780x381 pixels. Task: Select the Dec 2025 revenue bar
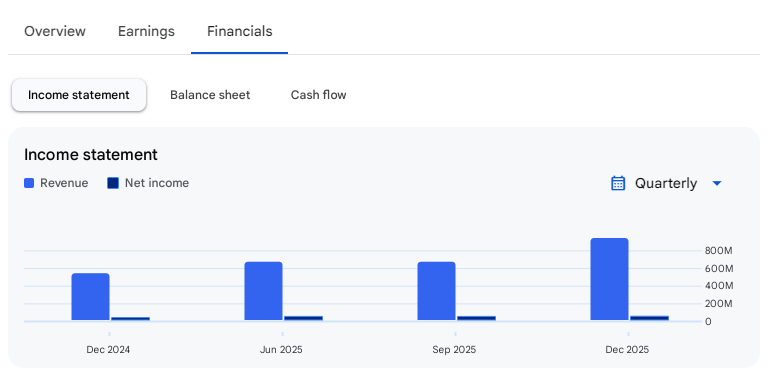tap(609, 279)
